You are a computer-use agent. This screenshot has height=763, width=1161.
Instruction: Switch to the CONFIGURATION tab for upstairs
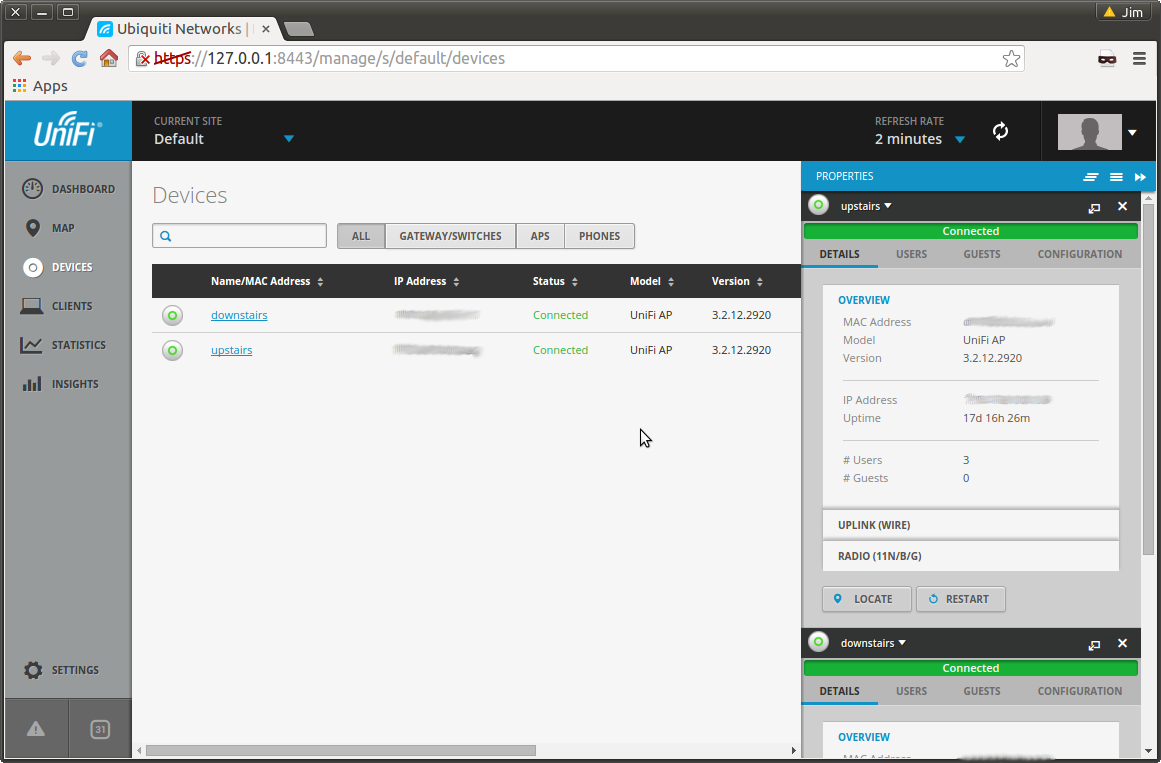click(1079, 254)
